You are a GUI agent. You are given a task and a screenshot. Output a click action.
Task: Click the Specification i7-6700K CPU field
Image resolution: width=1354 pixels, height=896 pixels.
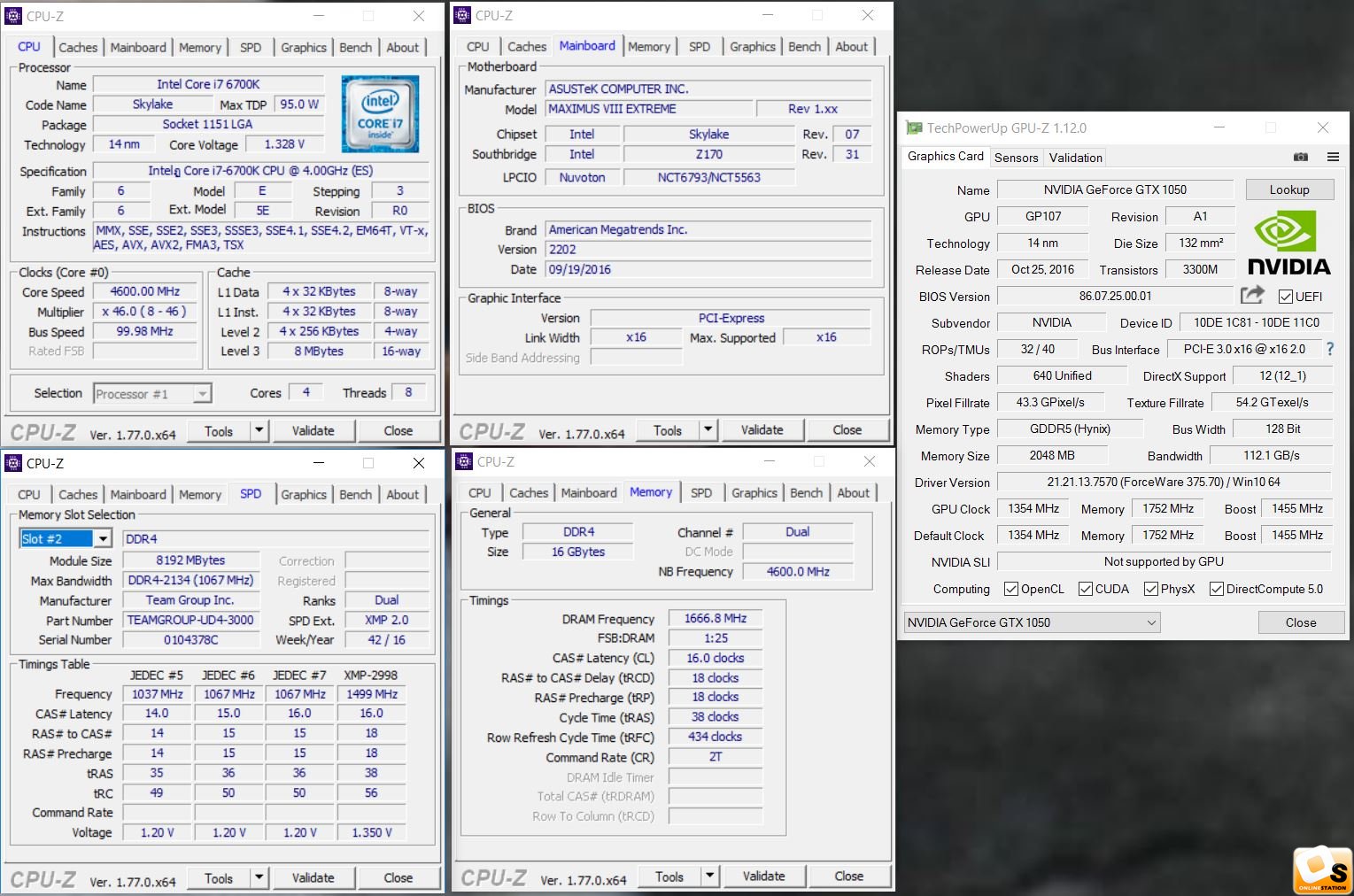pyautogui.click(x=260, y=171)
